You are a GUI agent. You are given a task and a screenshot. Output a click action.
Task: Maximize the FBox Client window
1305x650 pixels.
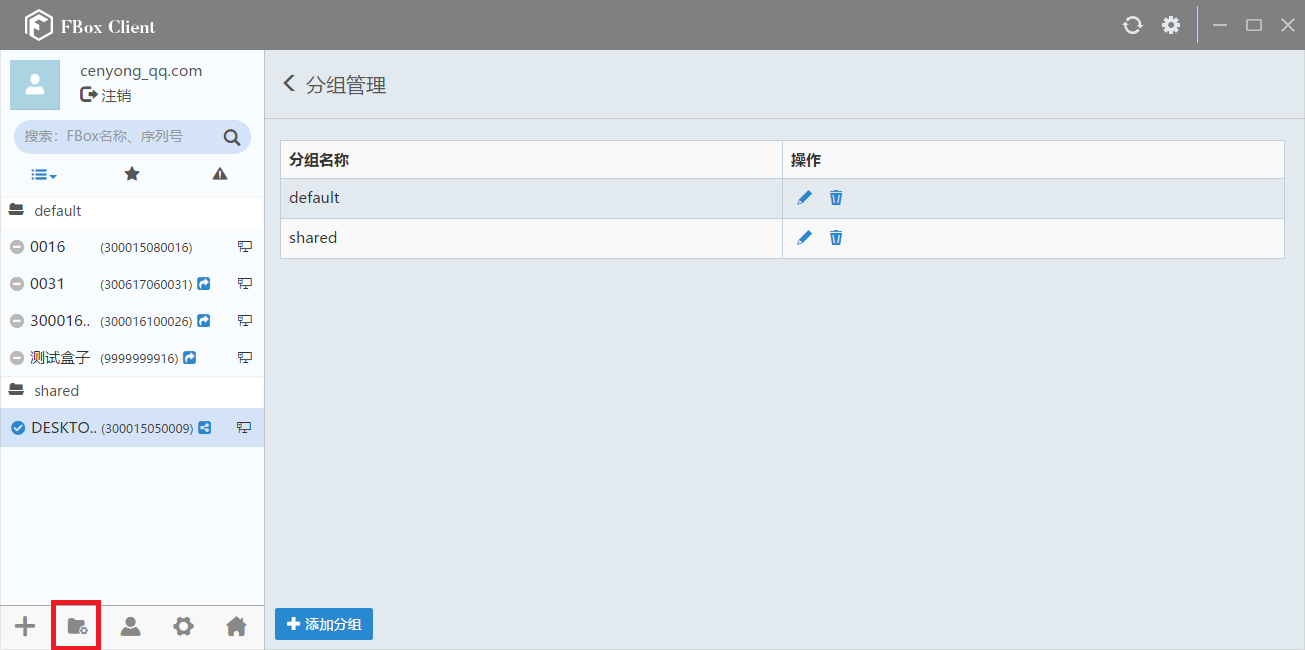click(x=1253, y=25)
